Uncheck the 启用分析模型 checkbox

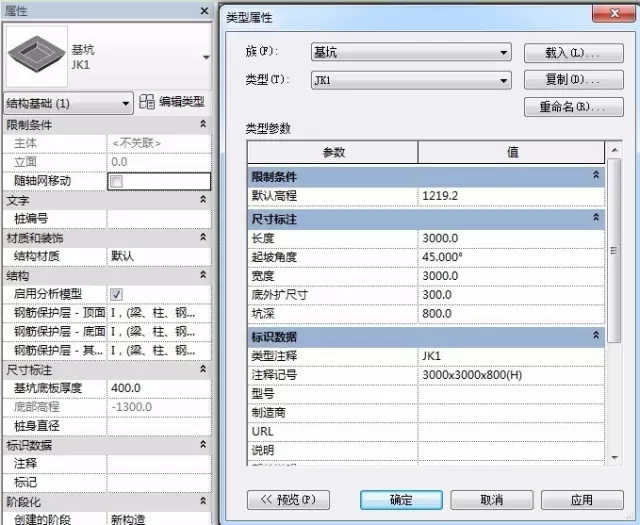click(x=116, y=294)
